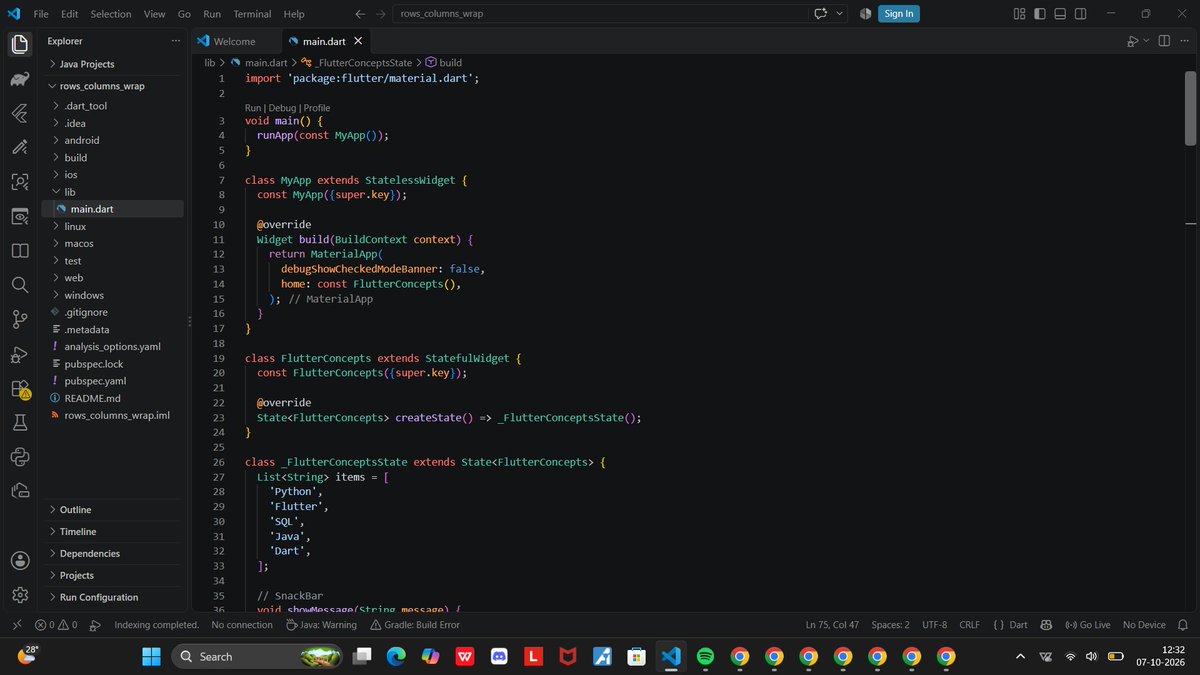Open the Source Control view

(19, 319)
